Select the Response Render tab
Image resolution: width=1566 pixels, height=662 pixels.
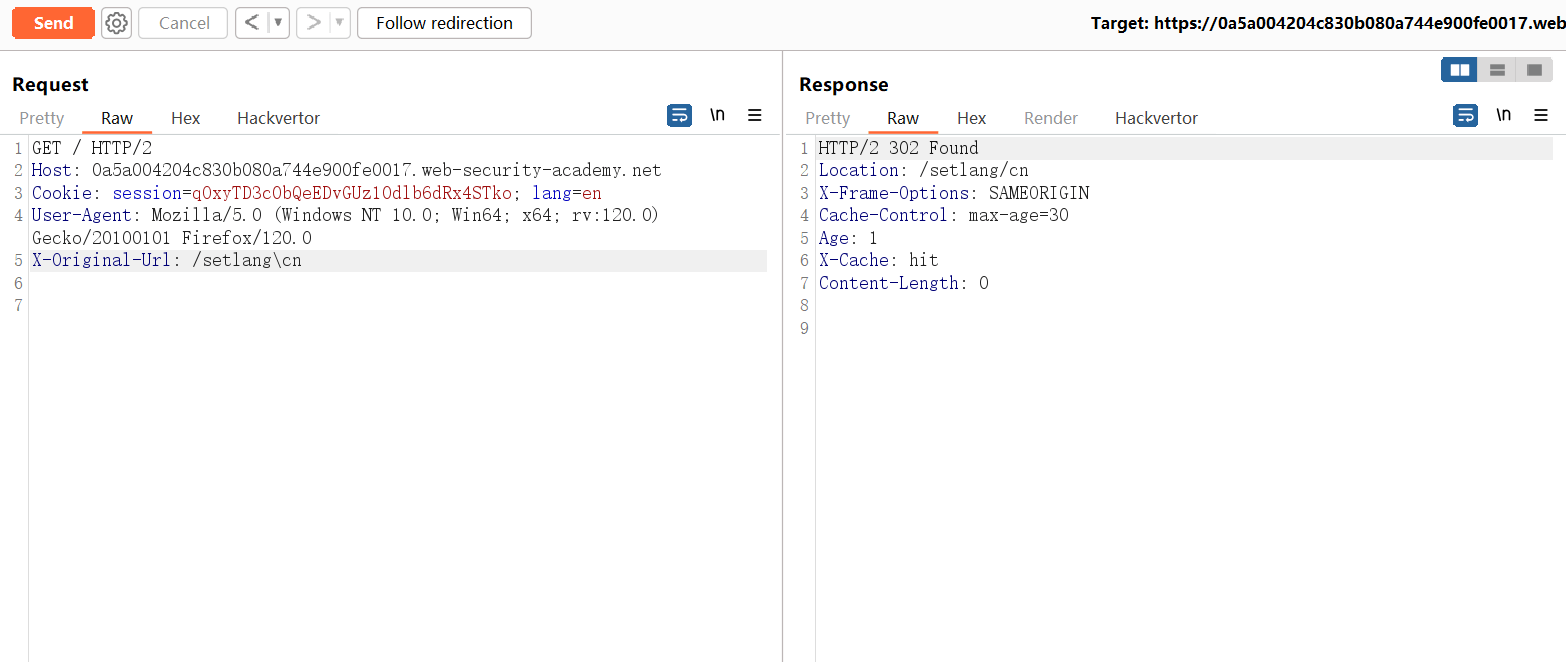[x=1050, y=118]
